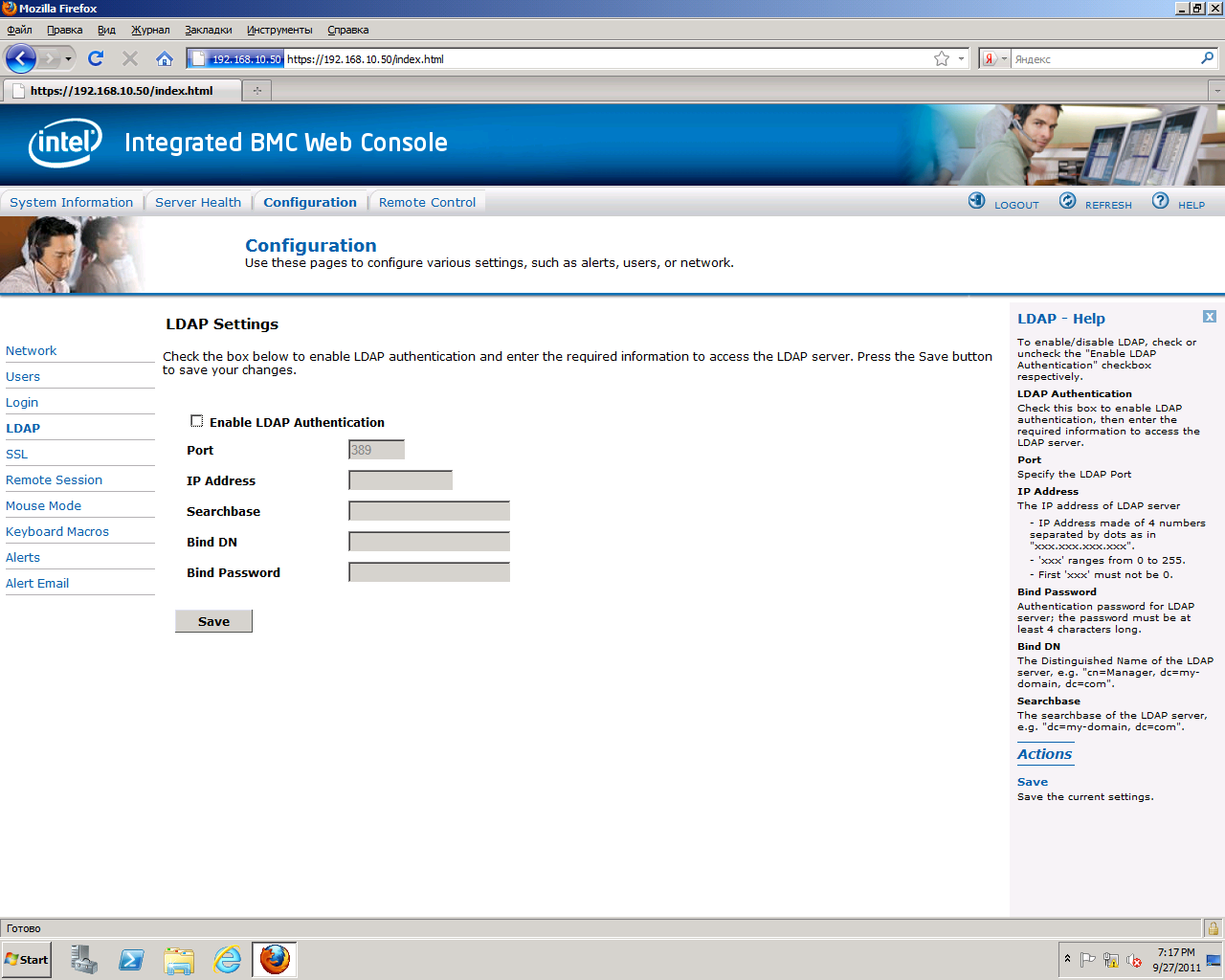Open the Keyboard Macros settings link
The image size is (1225, 980).
tap(57, 531)
